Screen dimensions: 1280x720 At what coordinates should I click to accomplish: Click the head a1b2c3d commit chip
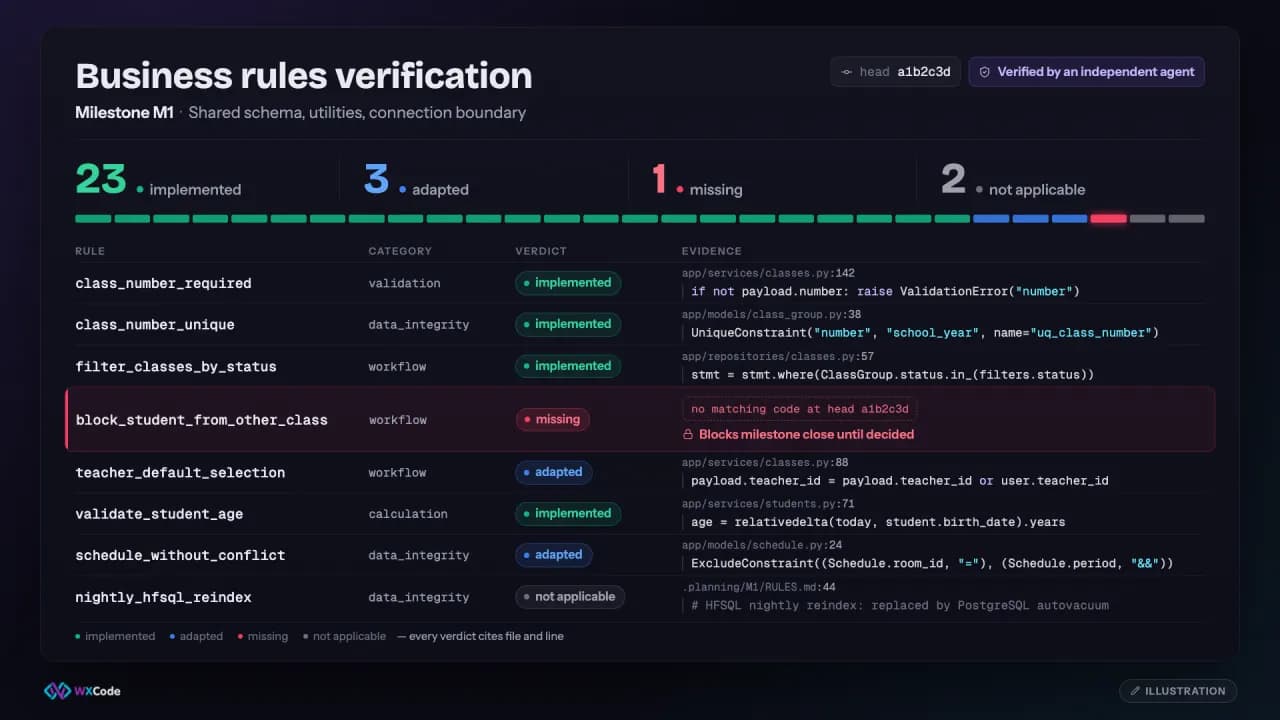[x=895, y=72]
